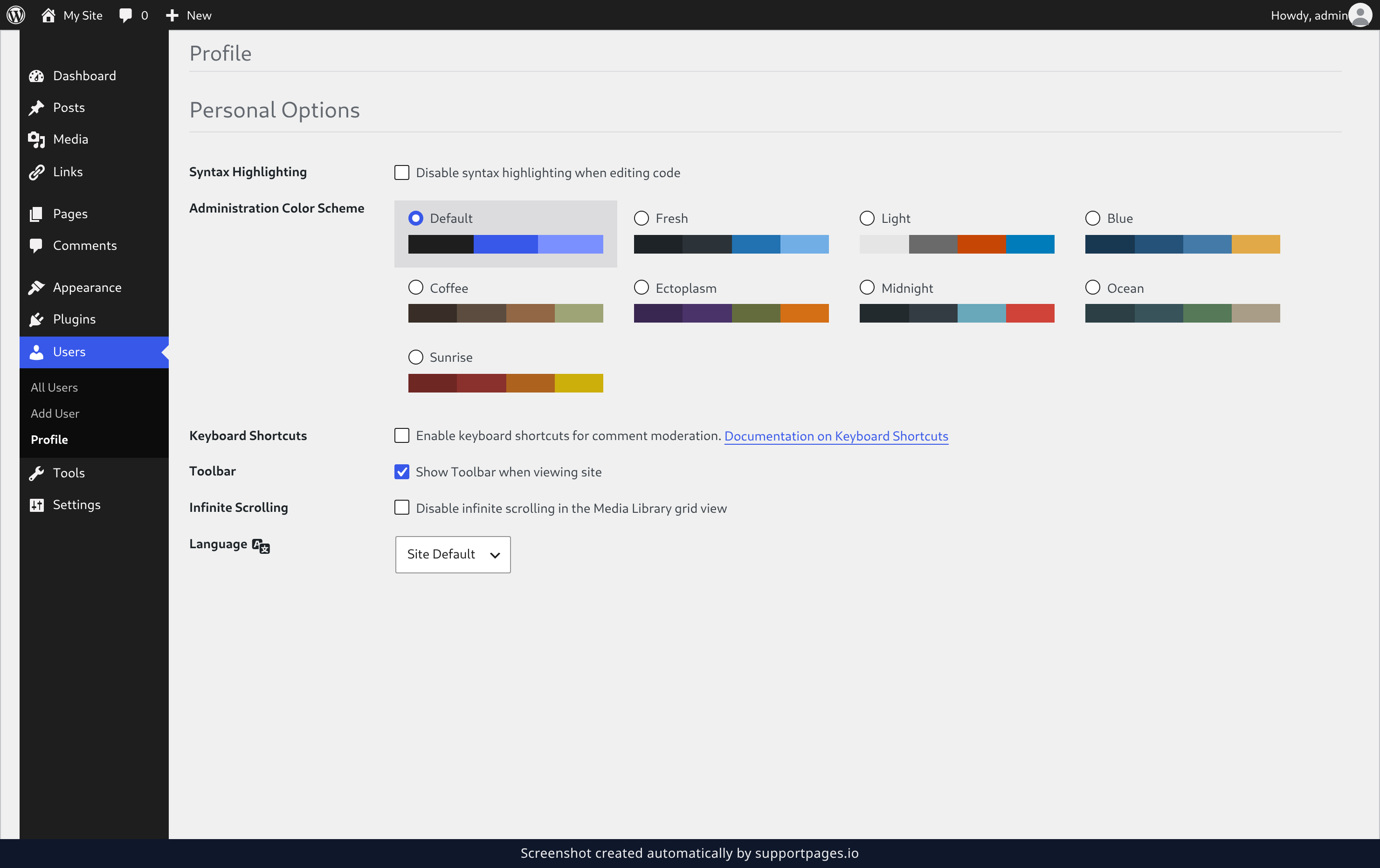The width and height of the screenshot is (1380, 868).
Task: Click the Coffee scheme color palette
Action: [505, 313]
